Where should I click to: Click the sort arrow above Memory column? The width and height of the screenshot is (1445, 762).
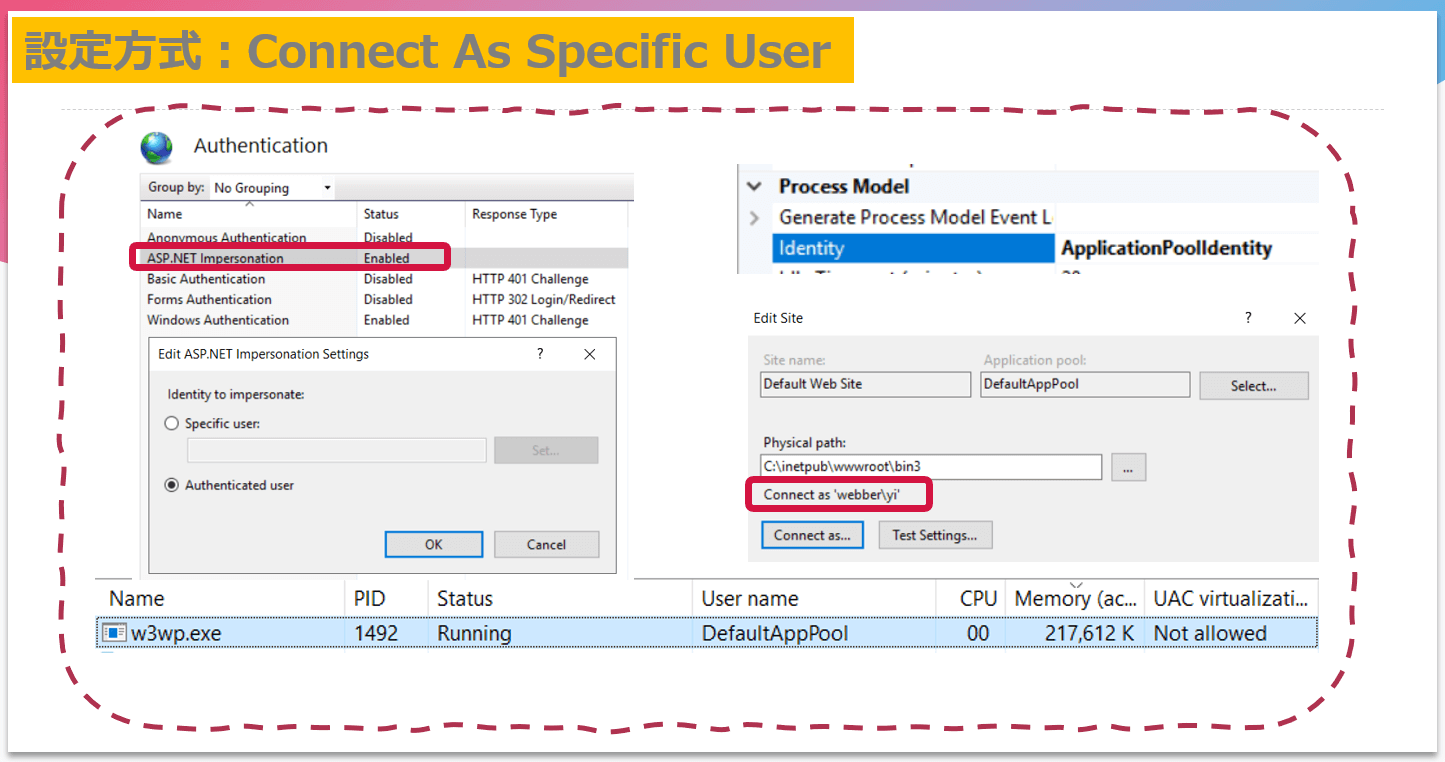[1075, 582]
